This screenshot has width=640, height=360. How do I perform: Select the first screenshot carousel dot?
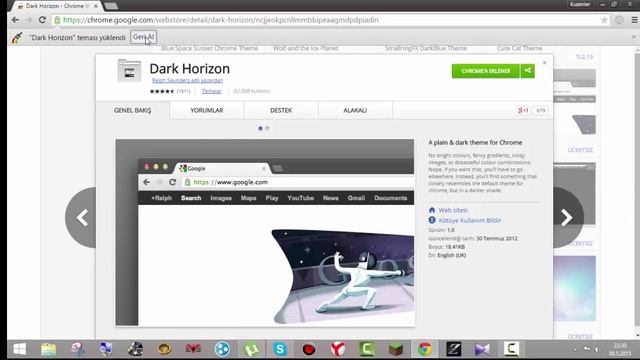[260, 128]
